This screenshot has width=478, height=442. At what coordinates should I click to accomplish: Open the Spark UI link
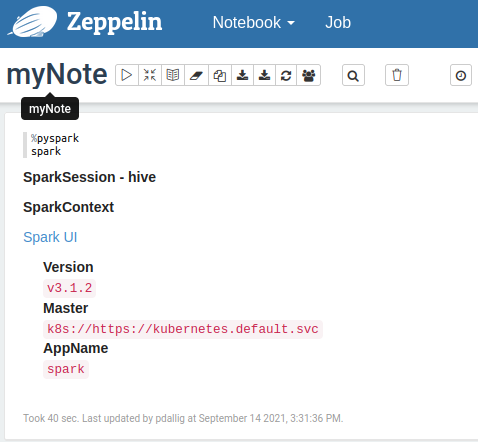click(x=50, y=237)
